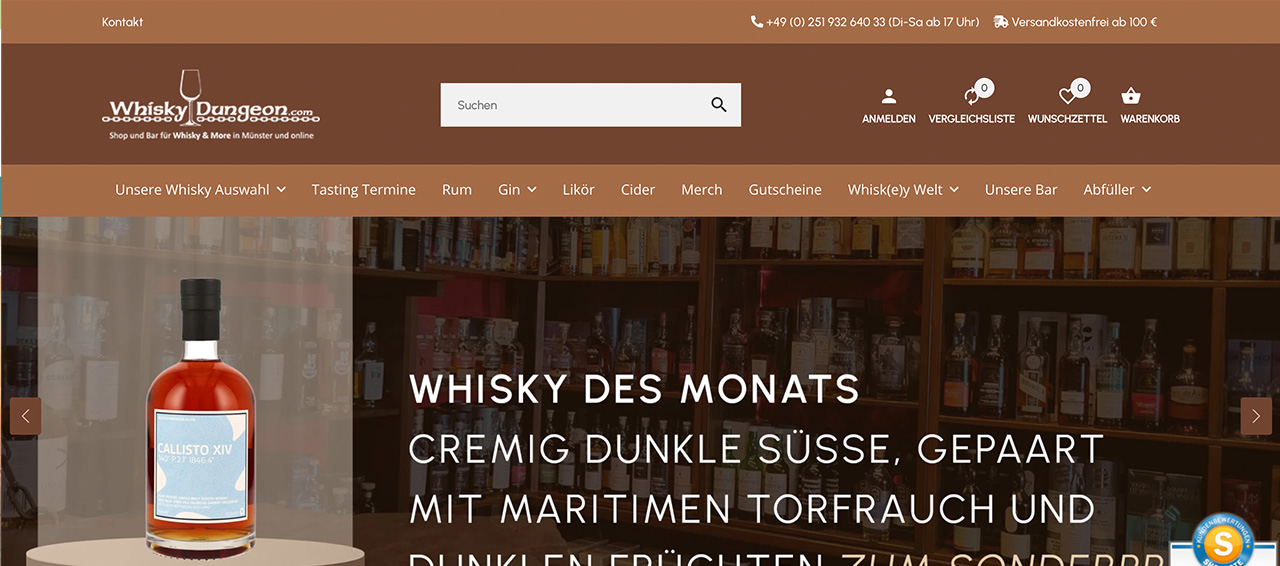Open the Cider category

click(638, 190)
